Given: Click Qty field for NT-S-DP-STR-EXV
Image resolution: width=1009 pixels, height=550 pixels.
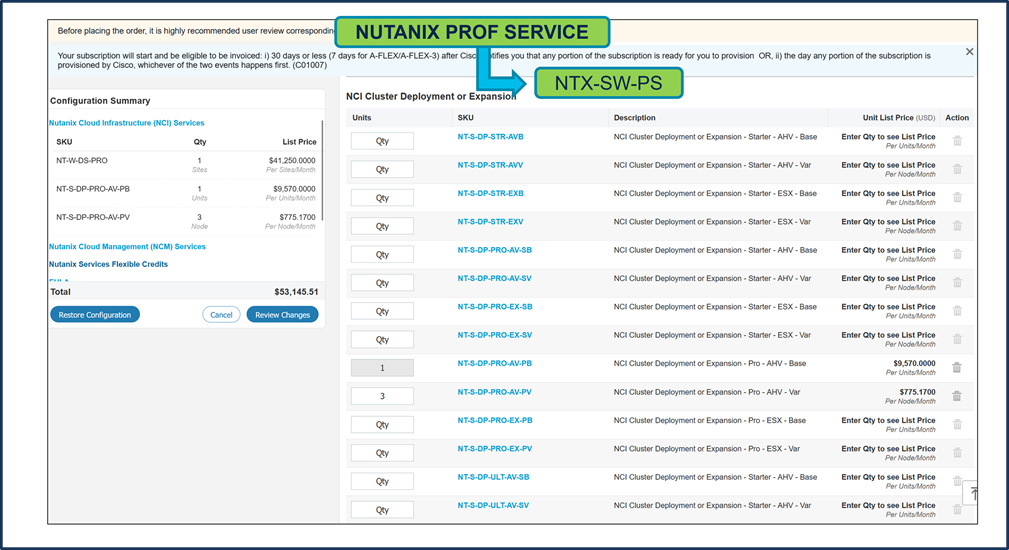Looking at the screenshot, I should click(382, 226).
